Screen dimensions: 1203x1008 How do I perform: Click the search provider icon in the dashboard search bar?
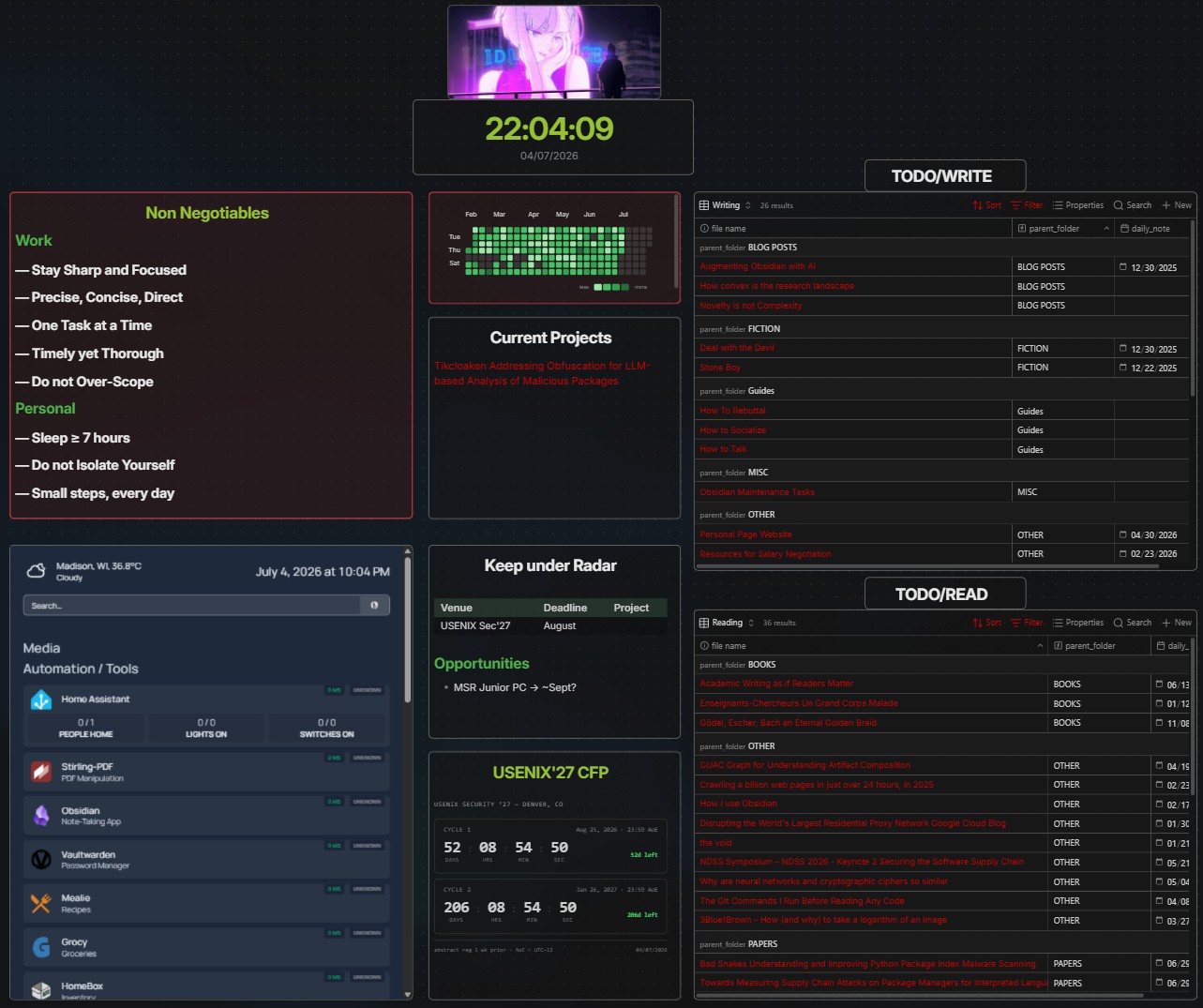(x=374, y=606)
